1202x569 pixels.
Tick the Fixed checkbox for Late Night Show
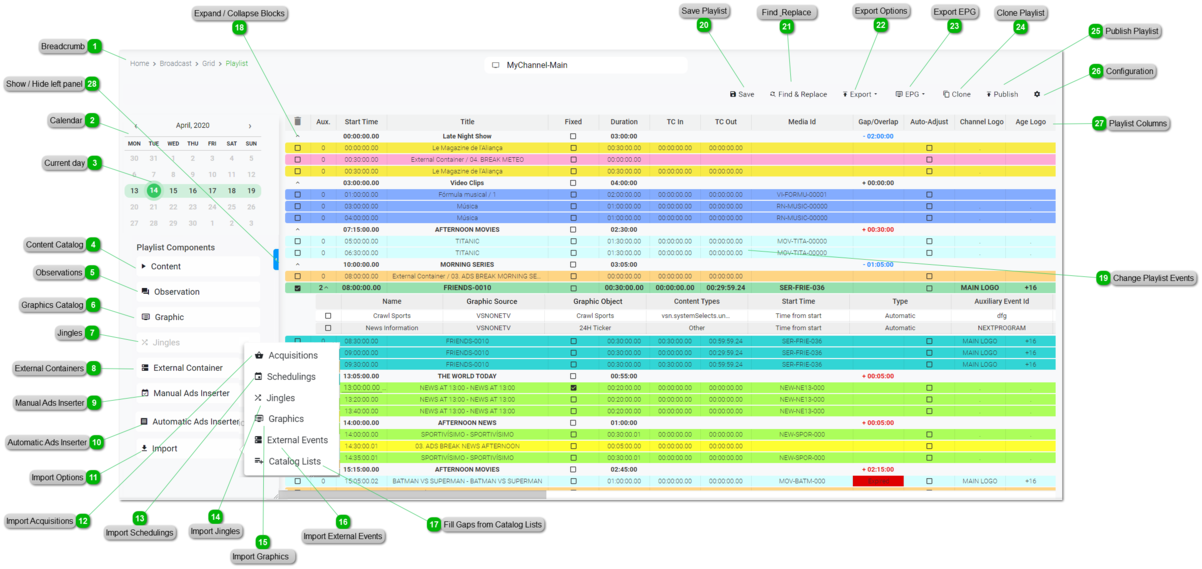[x=573, y=136]
